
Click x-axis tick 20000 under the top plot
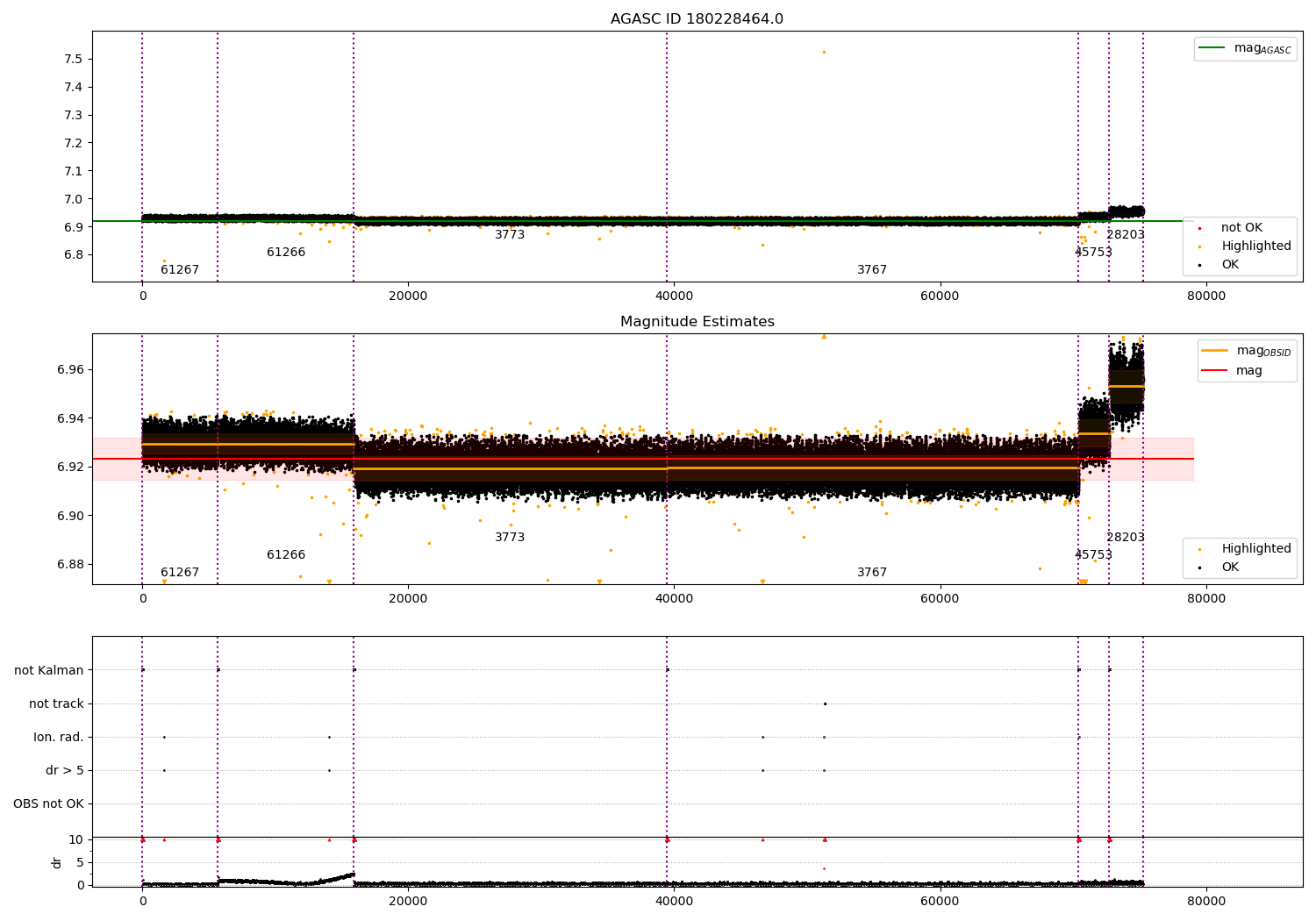pyautogui.click(x=408, y=296)
